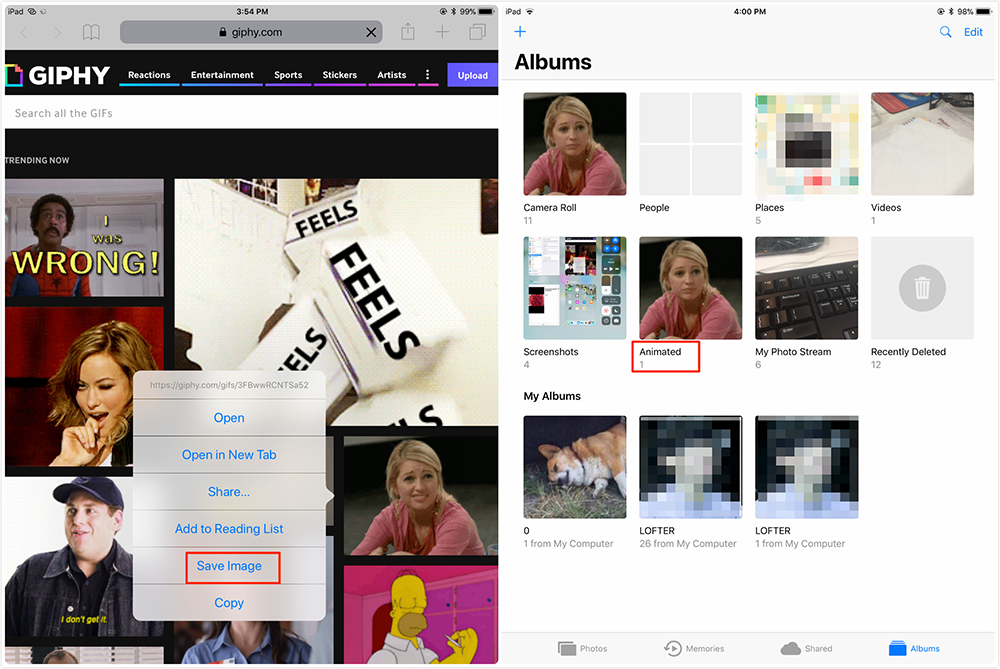This screenshot has width=1000, height=669.
Task: Switch to the Albums tab
Action: point(914,649)
